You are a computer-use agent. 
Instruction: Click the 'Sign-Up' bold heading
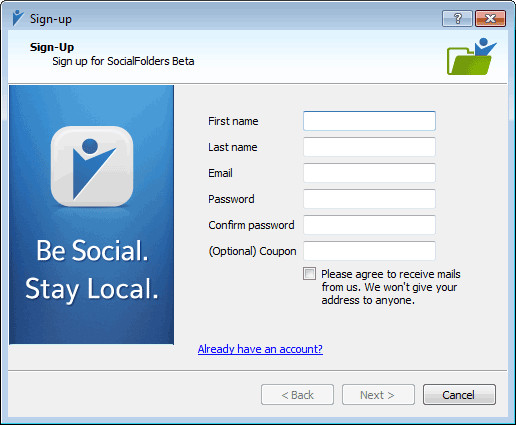click(x=52, y=47)
